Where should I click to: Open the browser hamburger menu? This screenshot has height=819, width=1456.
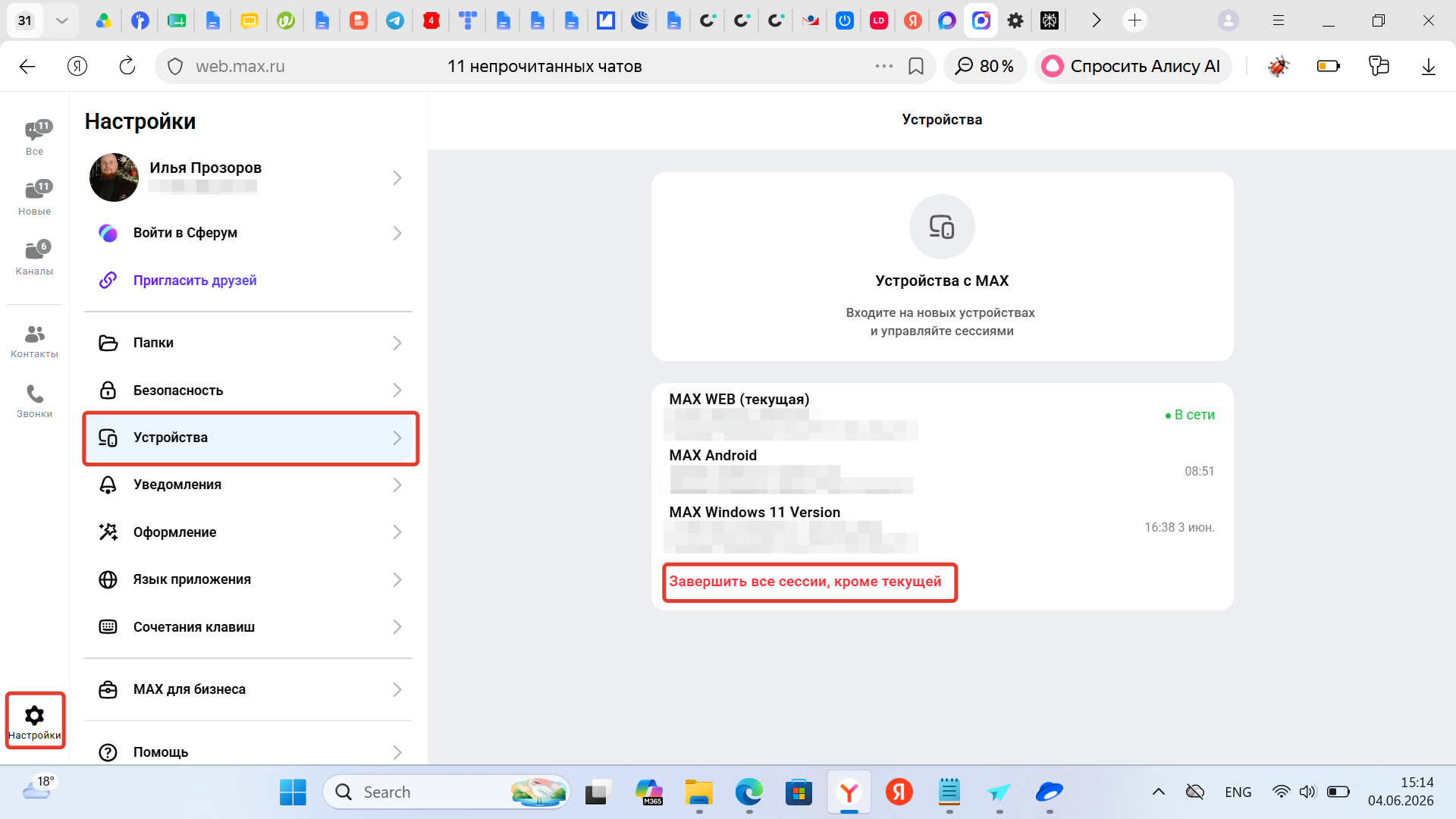click(x=1279, y=20)
